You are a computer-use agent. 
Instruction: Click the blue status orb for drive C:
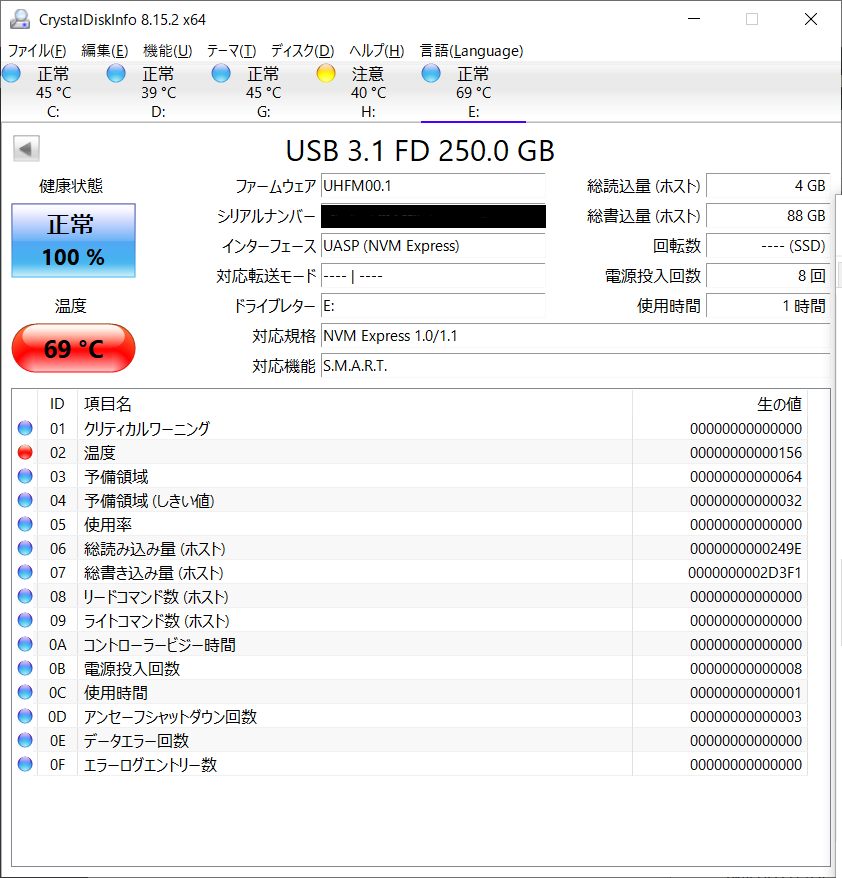(11, 73)
